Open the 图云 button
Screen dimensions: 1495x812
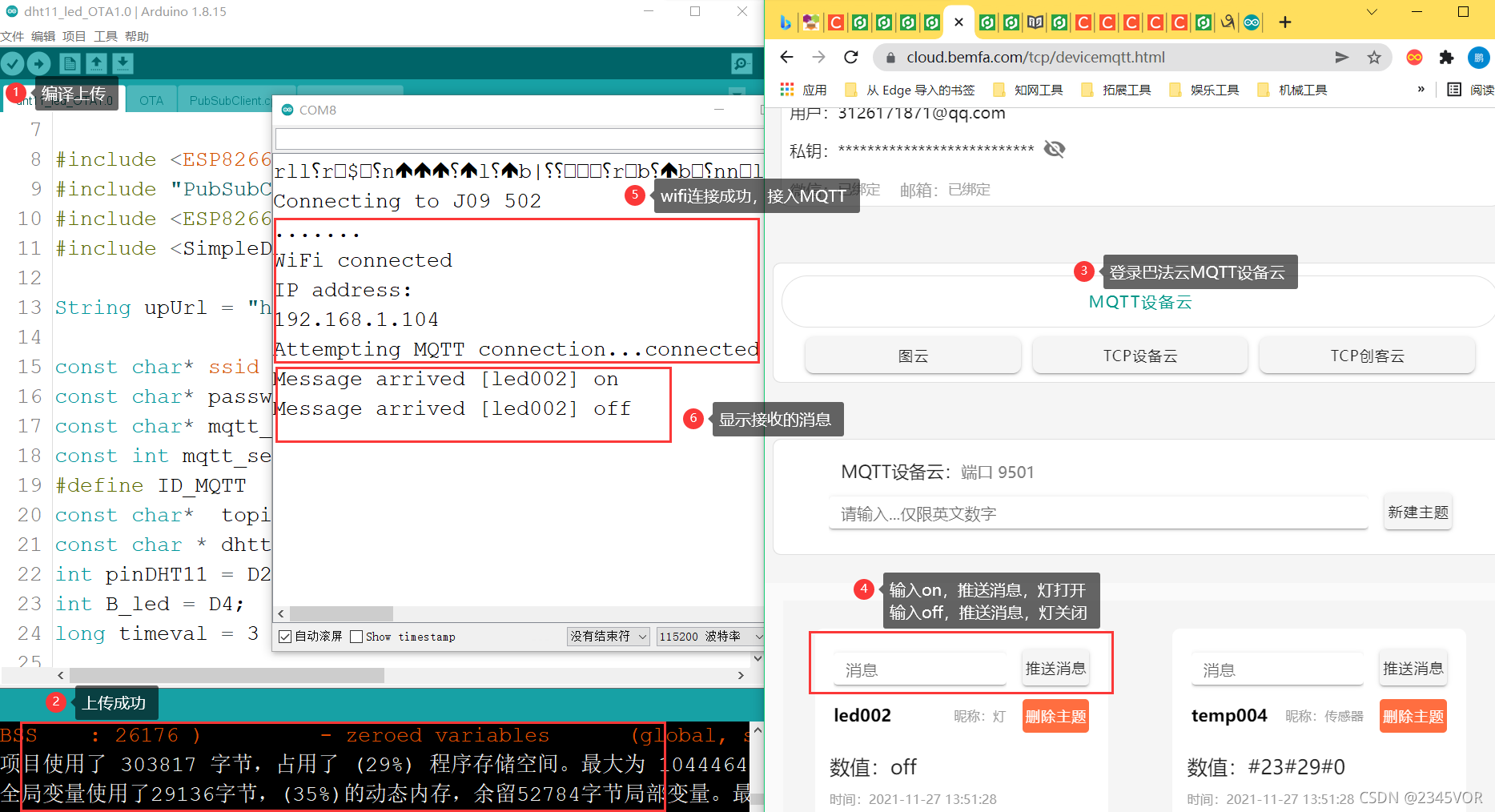[x=913, y=356]
